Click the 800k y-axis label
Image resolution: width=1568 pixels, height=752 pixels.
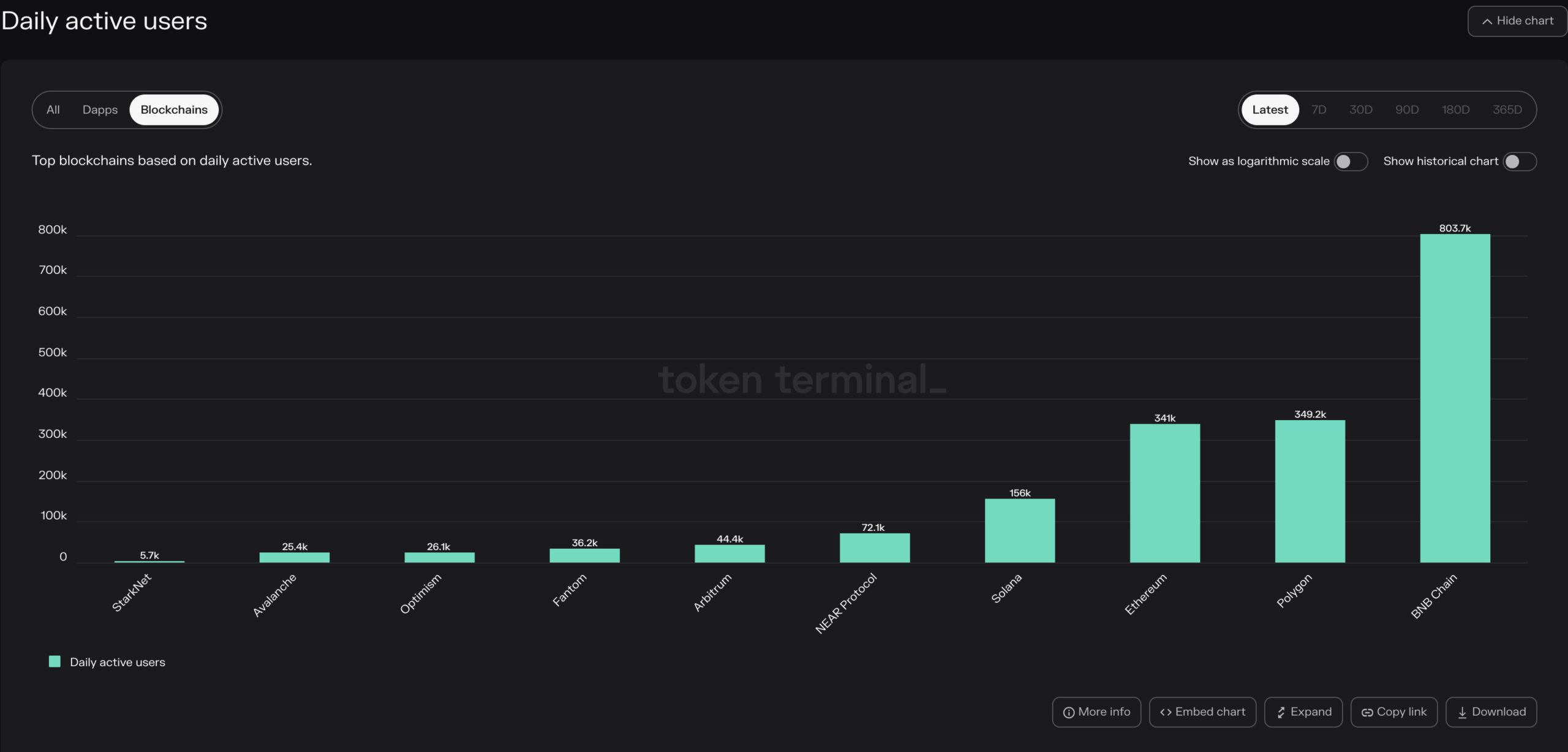coord(52,230)
